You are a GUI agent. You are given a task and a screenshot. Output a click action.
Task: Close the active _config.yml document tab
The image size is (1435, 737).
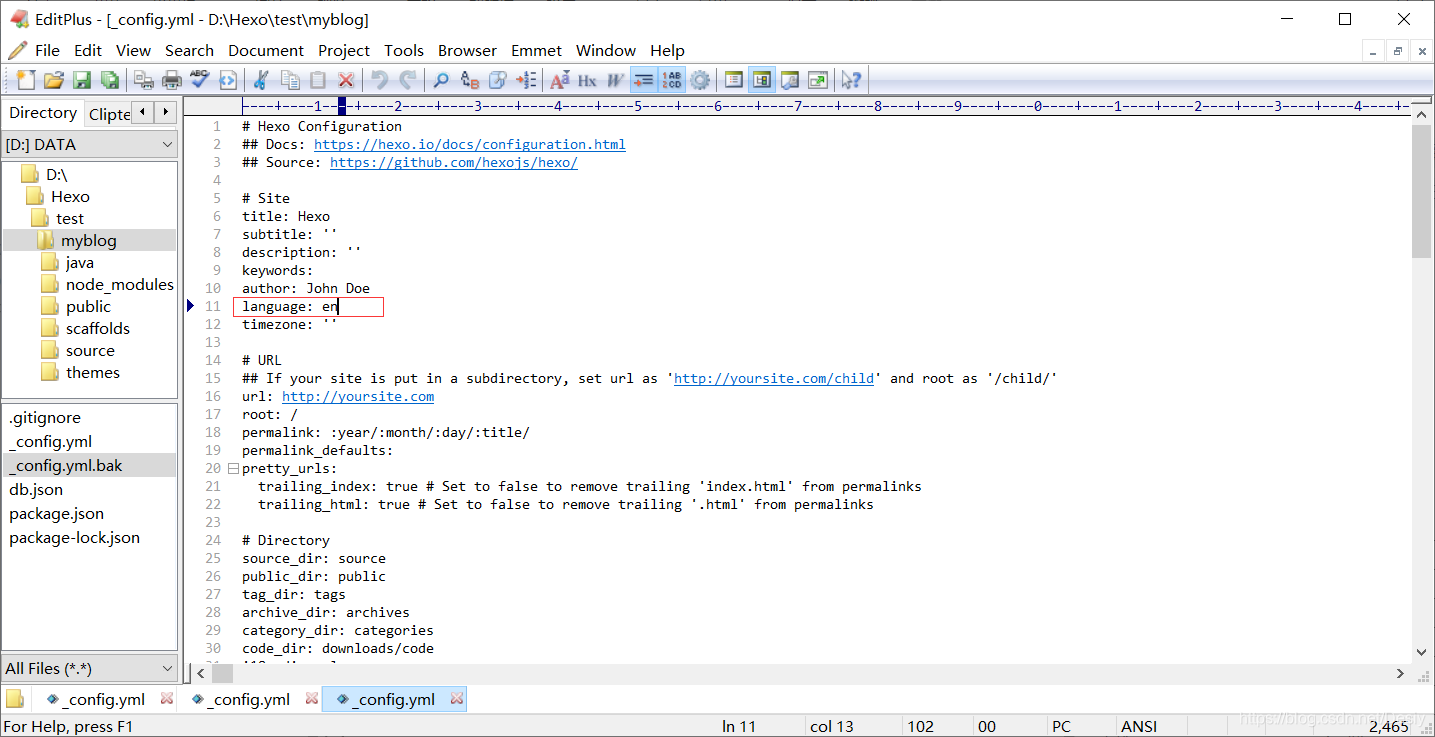(x=457, y=699)
